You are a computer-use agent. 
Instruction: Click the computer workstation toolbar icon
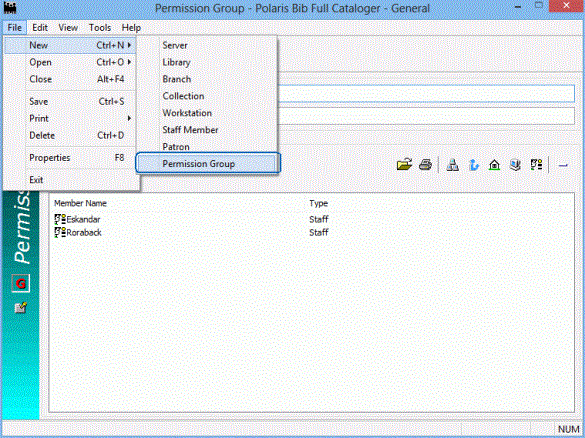(x=515, y=165)
